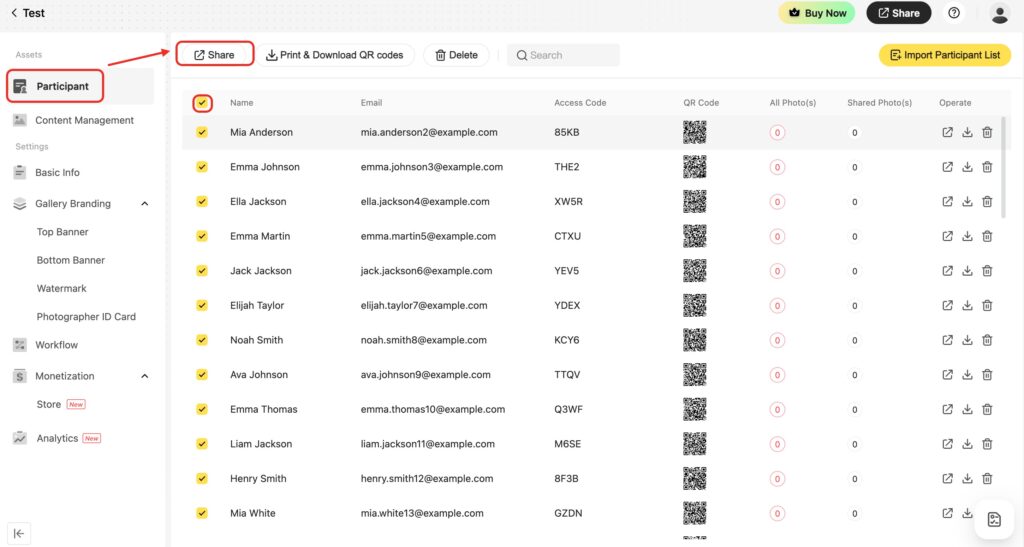Viewport: 1024px width, 547px height.
Task: Open the user profile avatar
Action: [999, 13]
